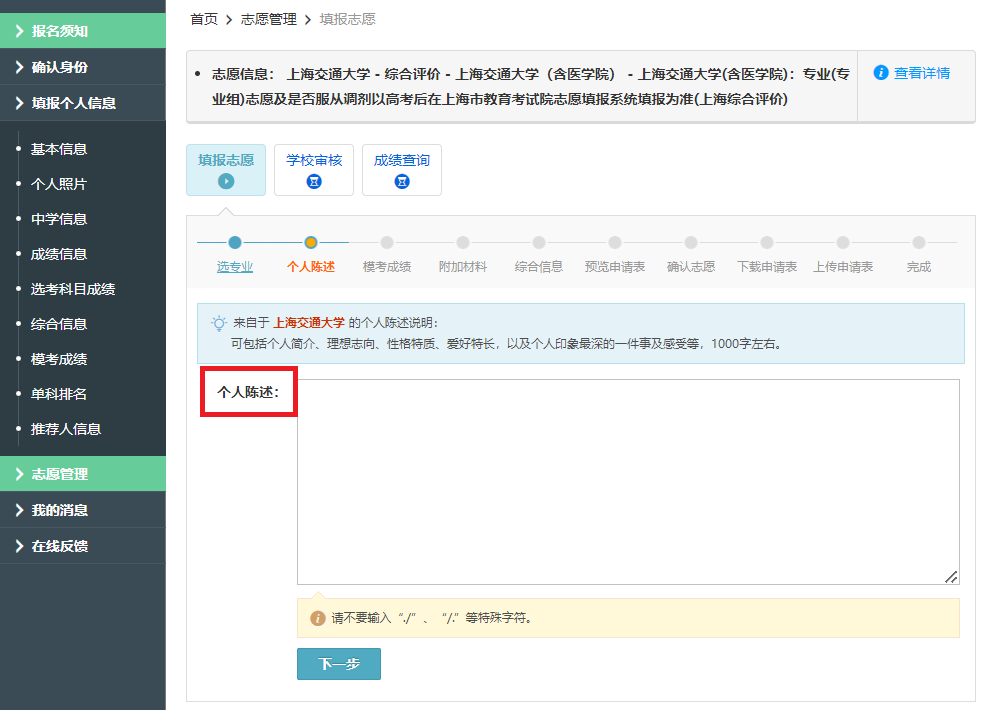The image size is (984, 710).
Task: Click the 确认志愿 step label
Action: [x=691, y=267]
